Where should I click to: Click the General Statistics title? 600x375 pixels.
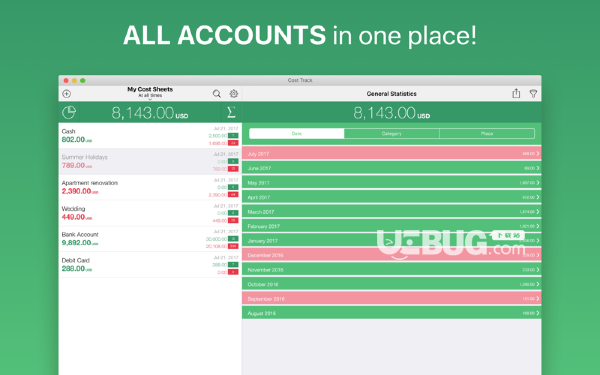(391, 94)
